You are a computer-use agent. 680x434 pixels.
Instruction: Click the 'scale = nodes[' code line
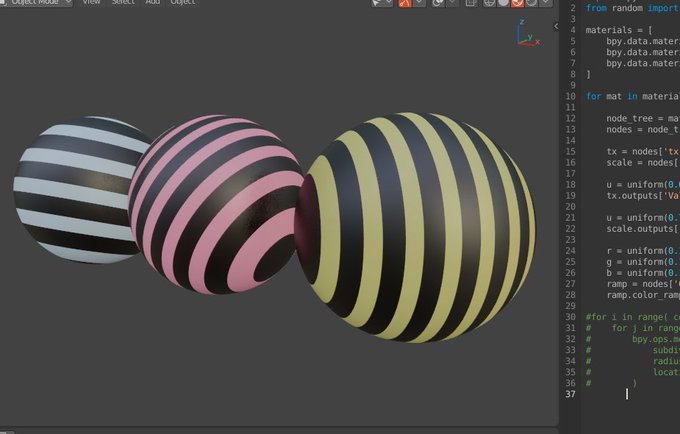pos(643,163)
